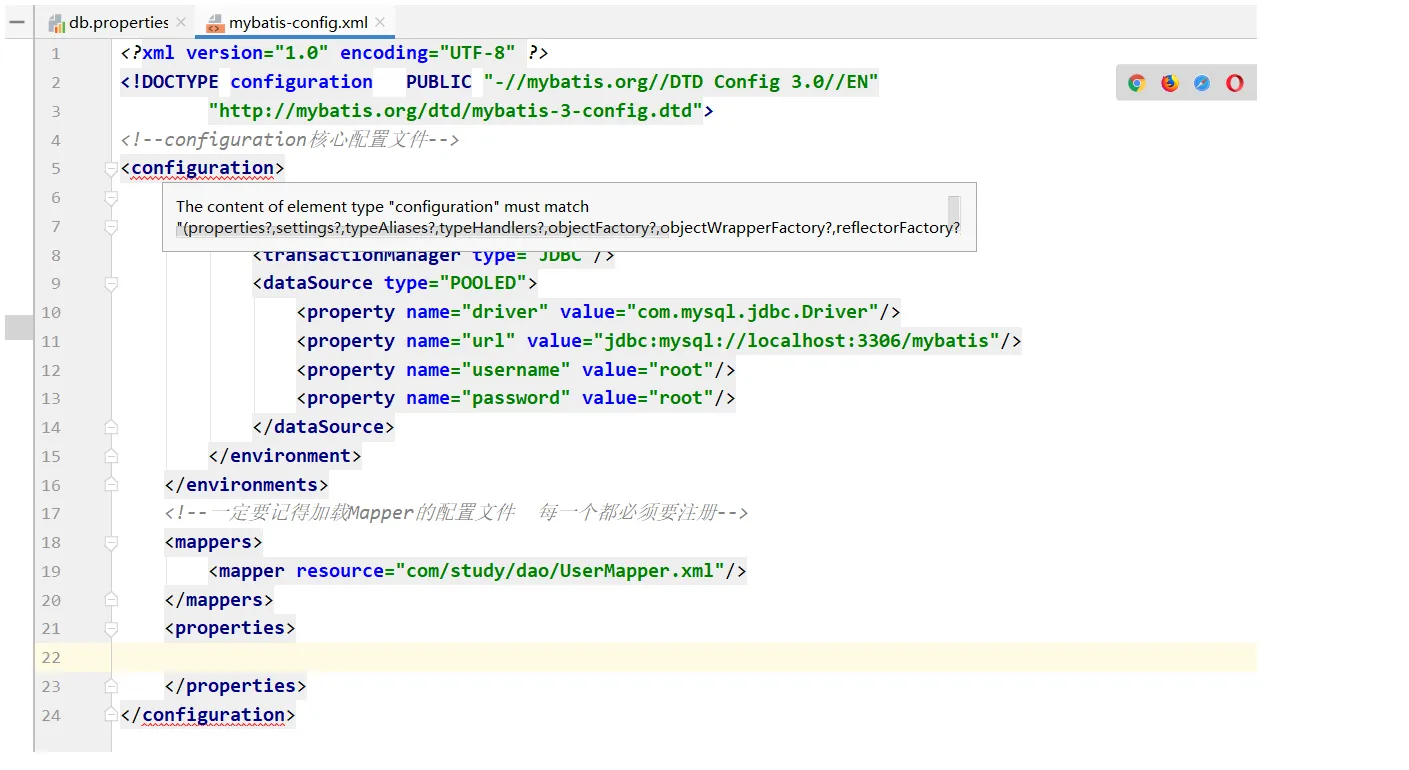Screen dimensions: 1409x770
Task: Click the empty line 22 to place cursor
Action: [x=300, y=657]
